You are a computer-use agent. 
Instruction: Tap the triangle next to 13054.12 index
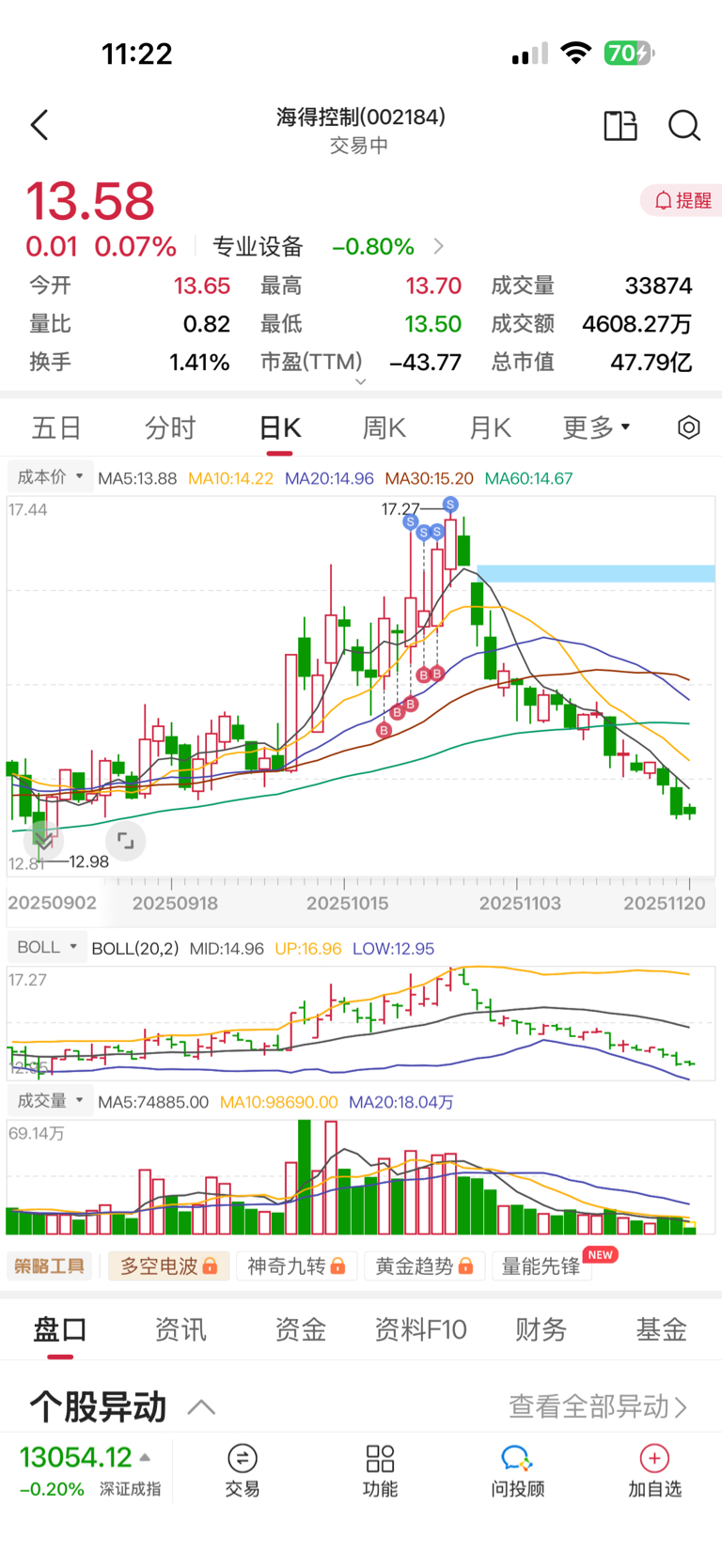[145, 1458]
